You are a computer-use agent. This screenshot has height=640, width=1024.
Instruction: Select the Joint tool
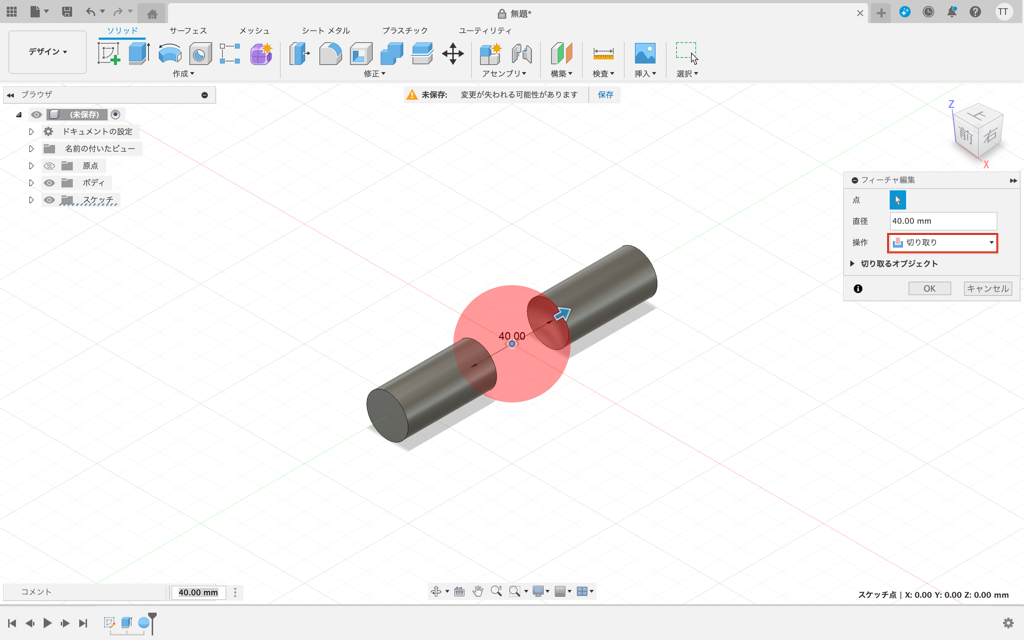point(521,54)
